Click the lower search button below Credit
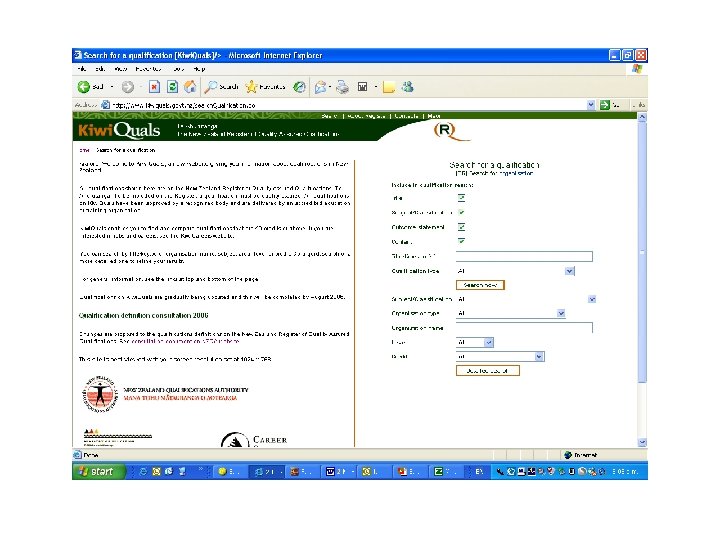Viewport: 720px width, 540px height. click(x=488, y=371)
